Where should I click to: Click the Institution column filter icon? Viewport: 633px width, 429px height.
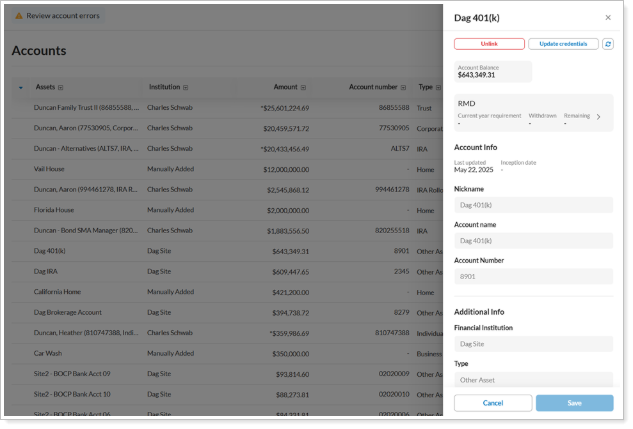click(x=186, y=87)
